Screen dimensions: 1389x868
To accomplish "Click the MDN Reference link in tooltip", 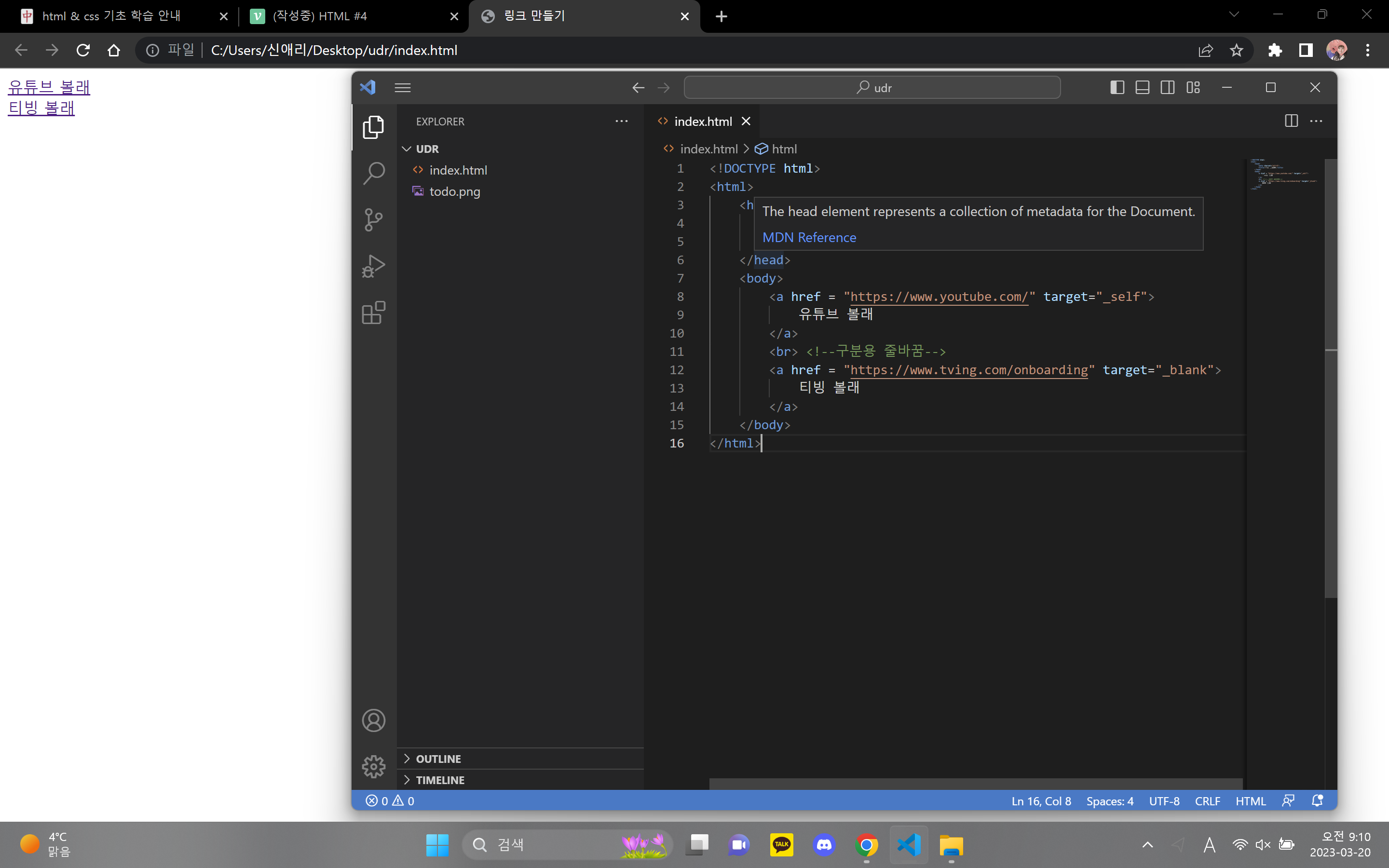I will 809,237.
